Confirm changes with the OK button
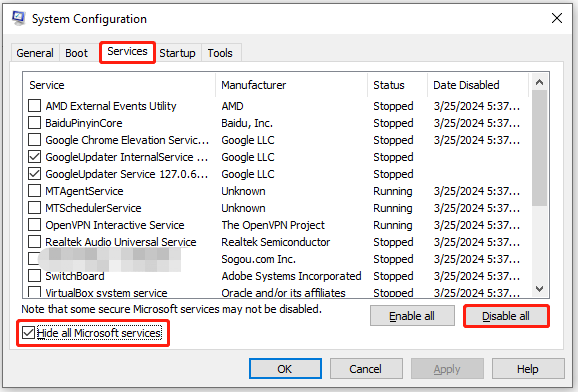Screen dimensions: 578x392 click(x=285, y=369)
